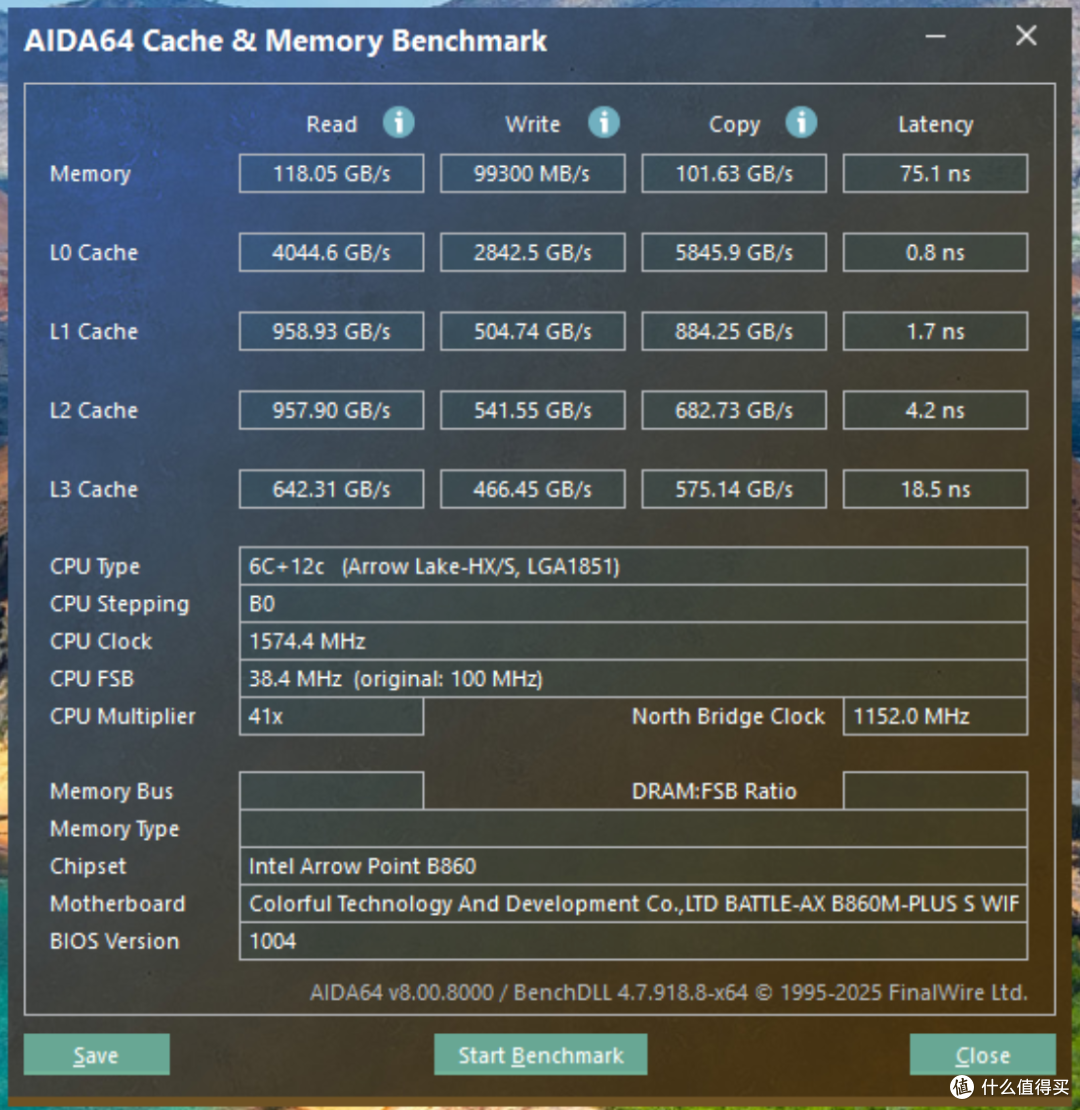The width and height of the screenshot is (1080, 1110).
Task: Click the L3 Cache row label
Action: pos(93,490)
